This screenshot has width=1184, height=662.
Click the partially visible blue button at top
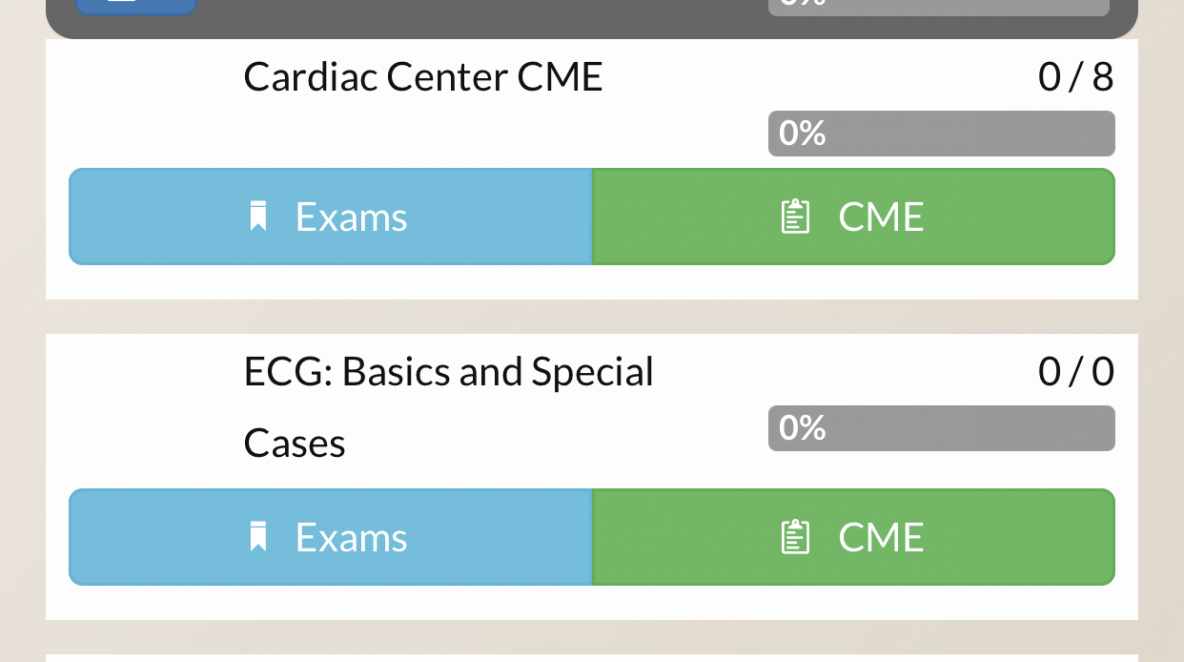(136, 7)
